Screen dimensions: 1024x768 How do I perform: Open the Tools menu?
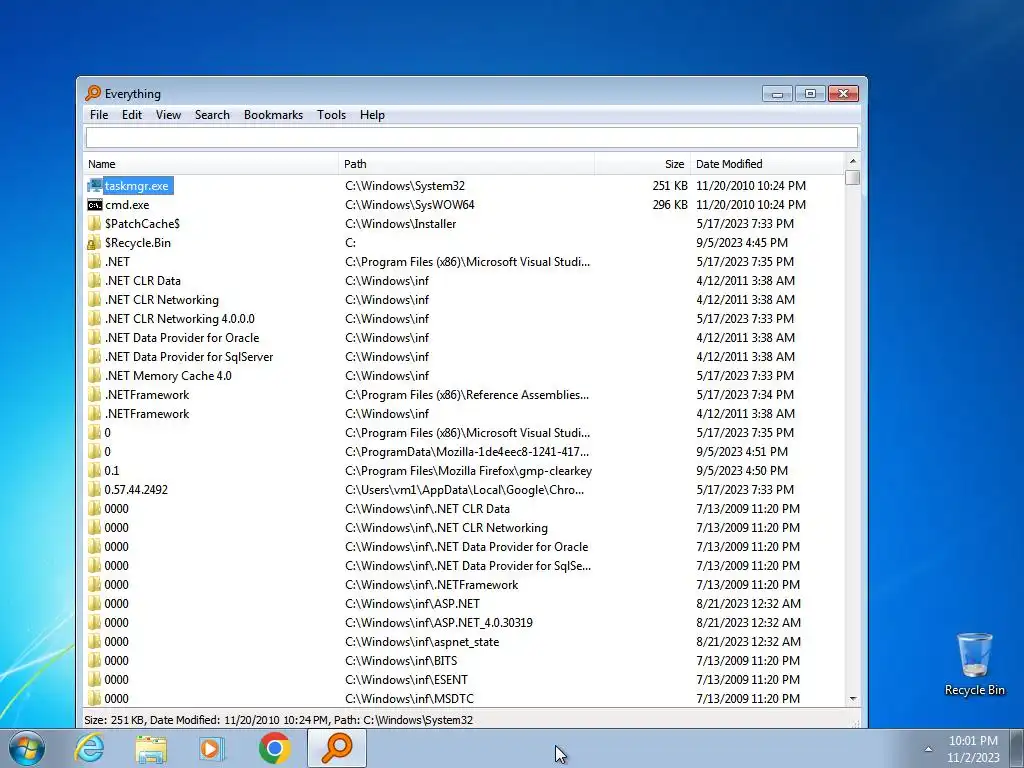(331, 115)
